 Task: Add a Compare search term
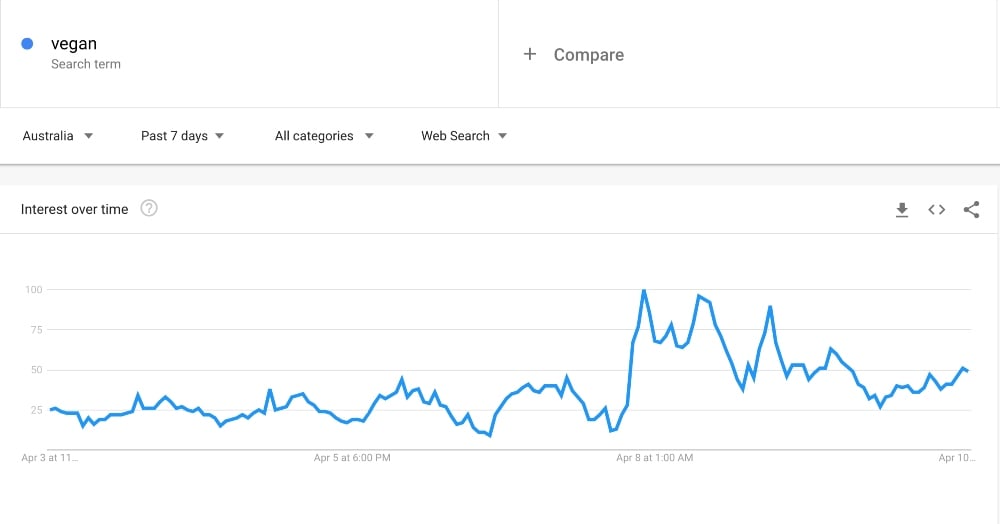(x=589, y=55)
